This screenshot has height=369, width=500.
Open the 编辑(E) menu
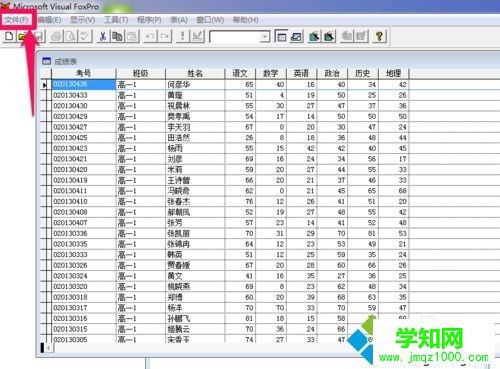coord(49,20)
